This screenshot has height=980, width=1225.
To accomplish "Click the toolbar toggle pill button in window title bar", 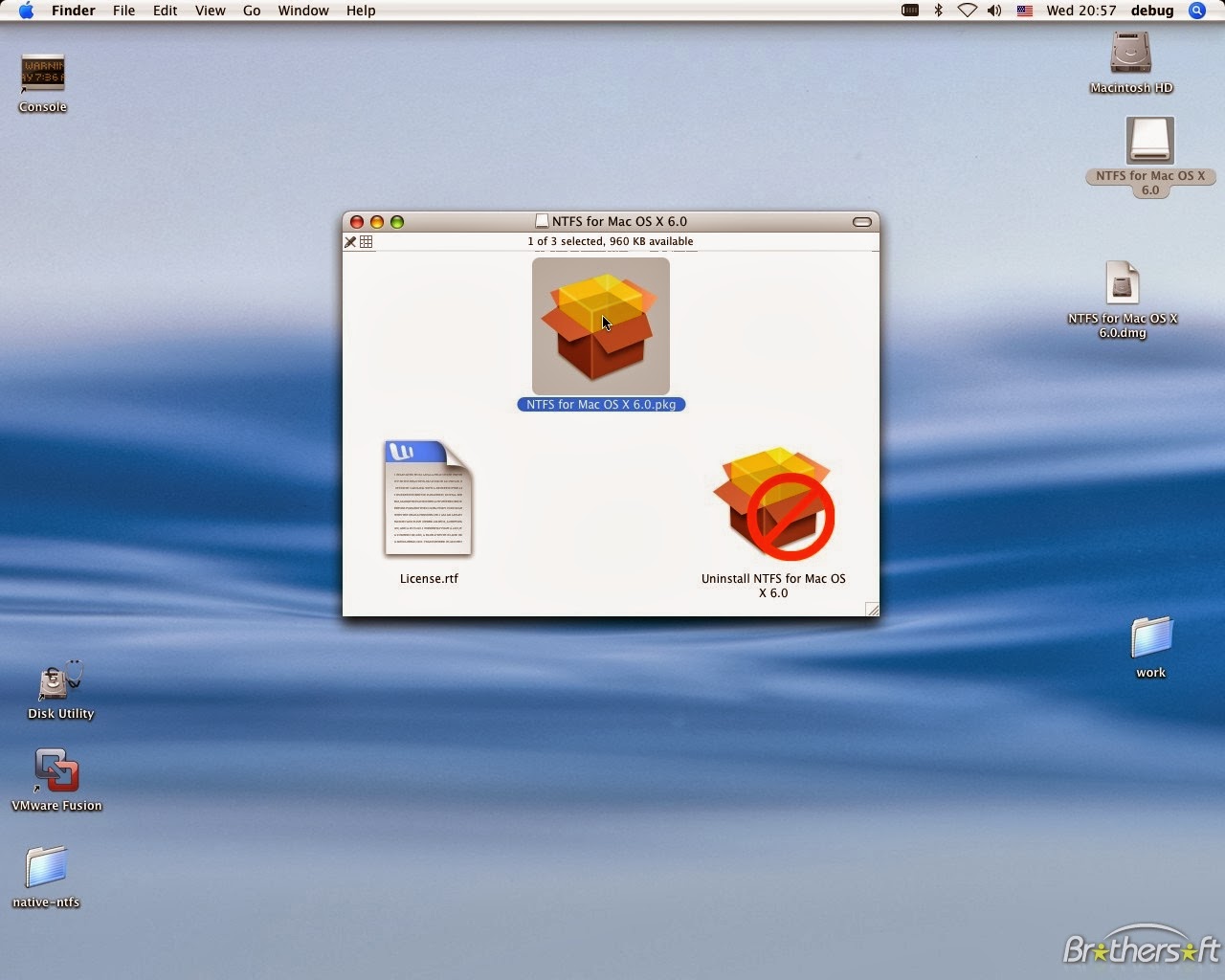I will (x=862, y=222).
